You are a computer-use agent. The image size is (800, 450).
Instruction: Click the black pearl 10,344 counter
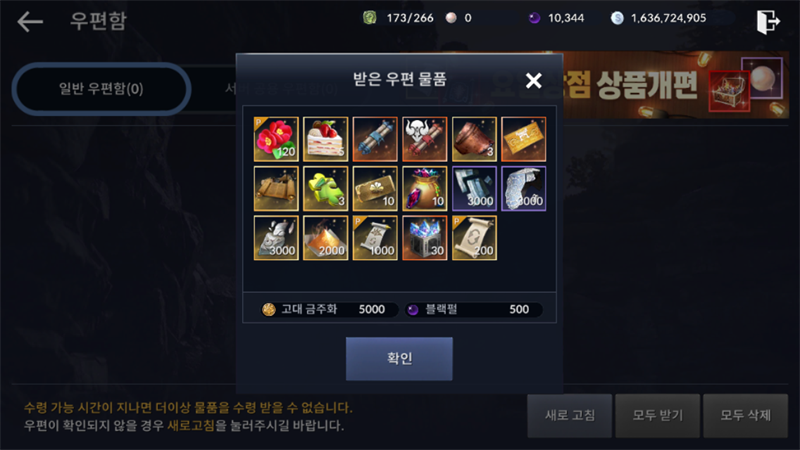coord(557,18)
